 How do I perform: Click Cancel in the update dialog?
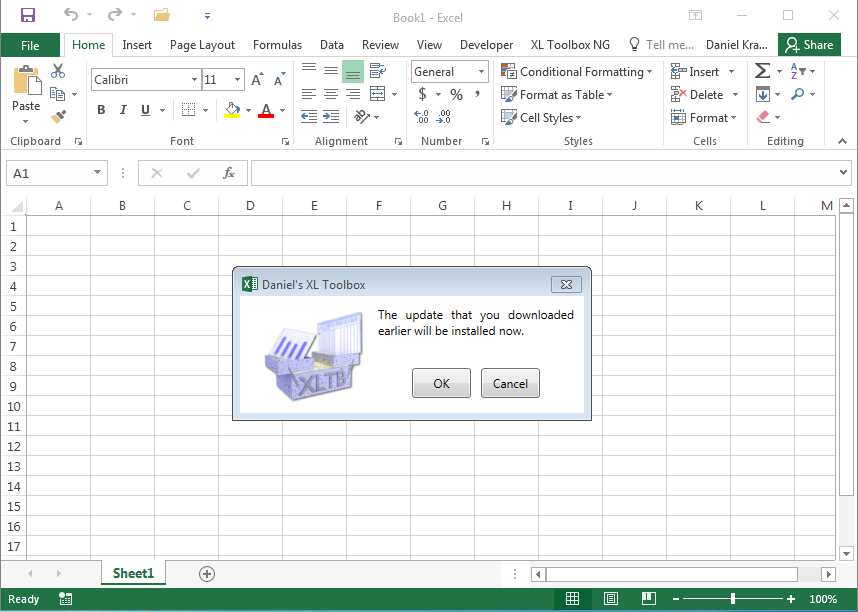click(510, 383)
